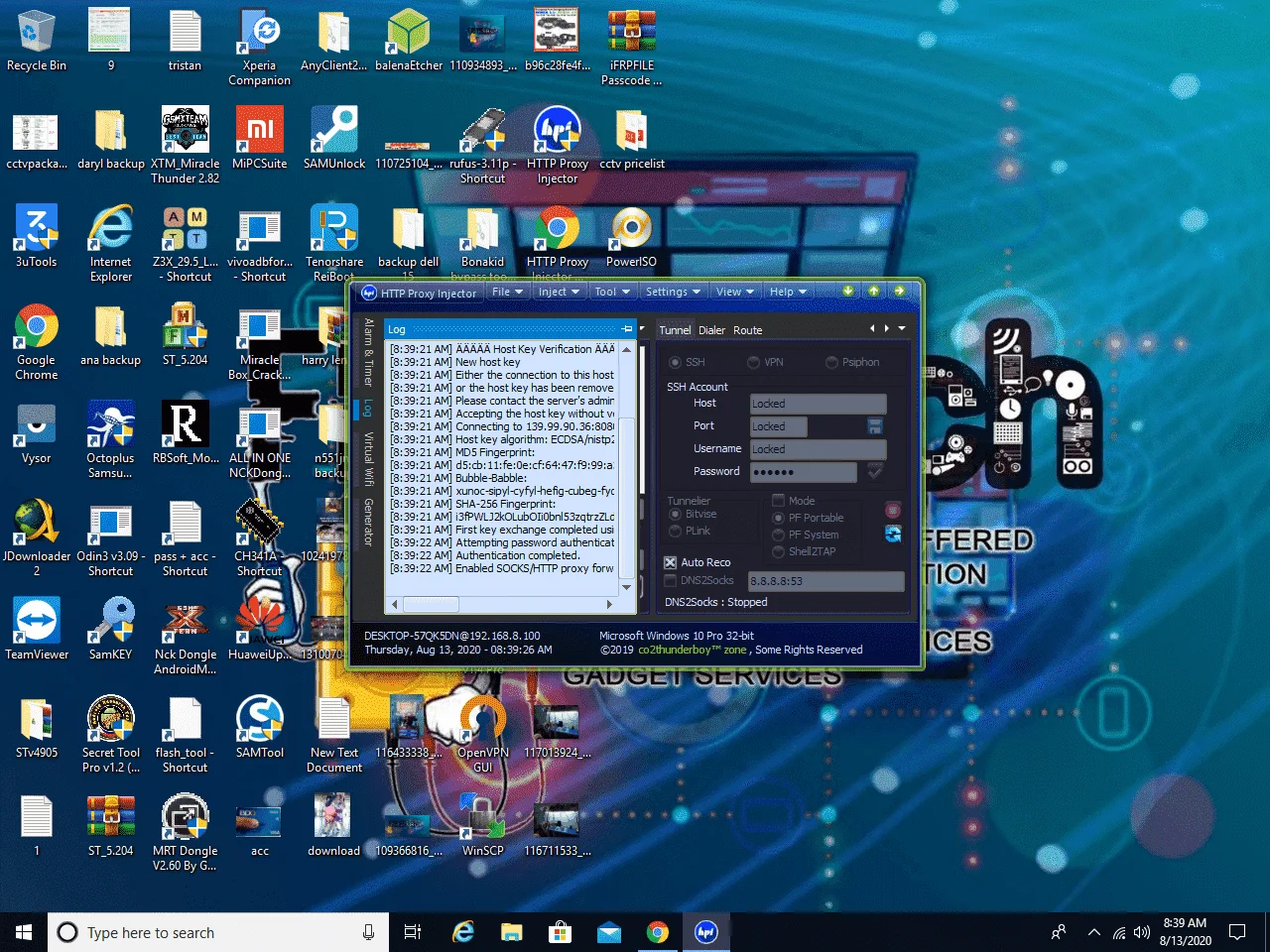Switch to the Tunnel tab
The width and height of the screenshot is (1270, 952).
(x=675, y=330)
